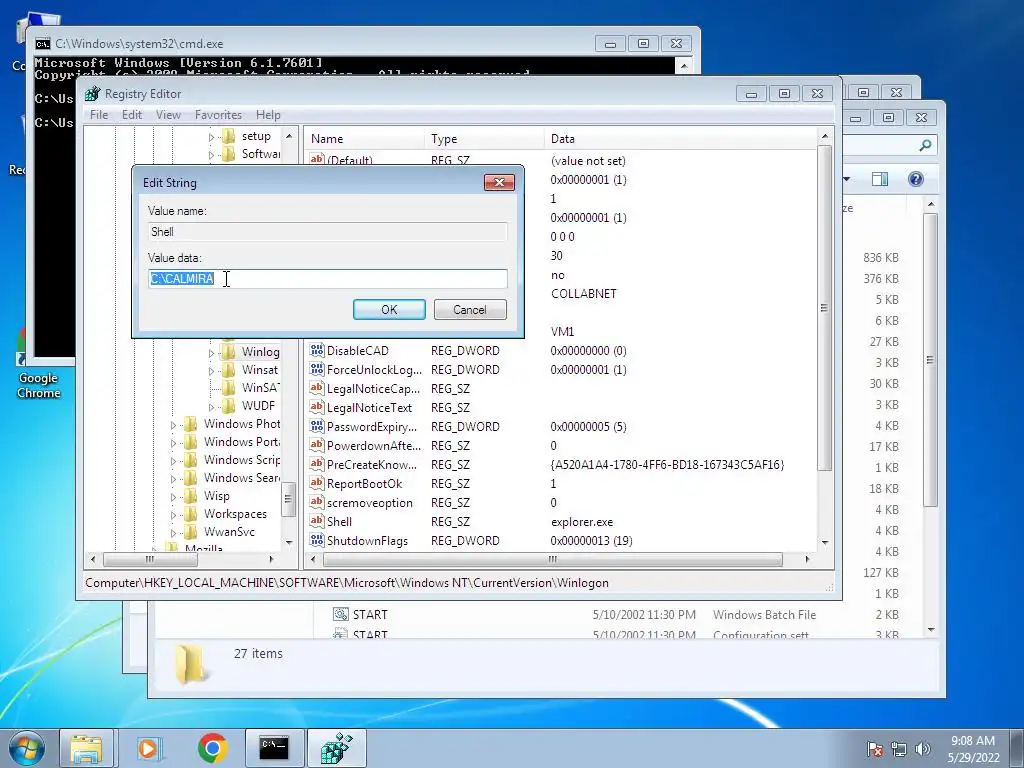Expand the Wisp key arrow
Screen dimensions: 1024x768
click(173, 497)
